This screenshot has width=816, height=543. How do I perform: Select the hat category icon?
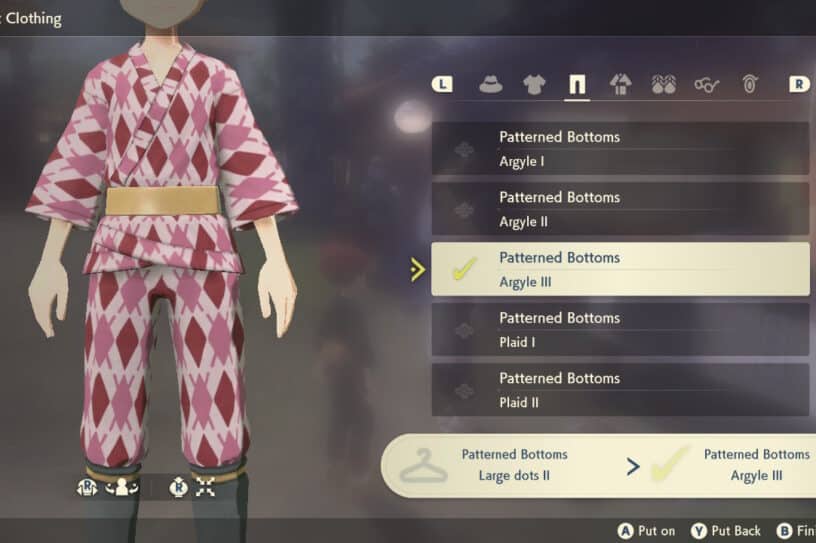coord(491,84)
